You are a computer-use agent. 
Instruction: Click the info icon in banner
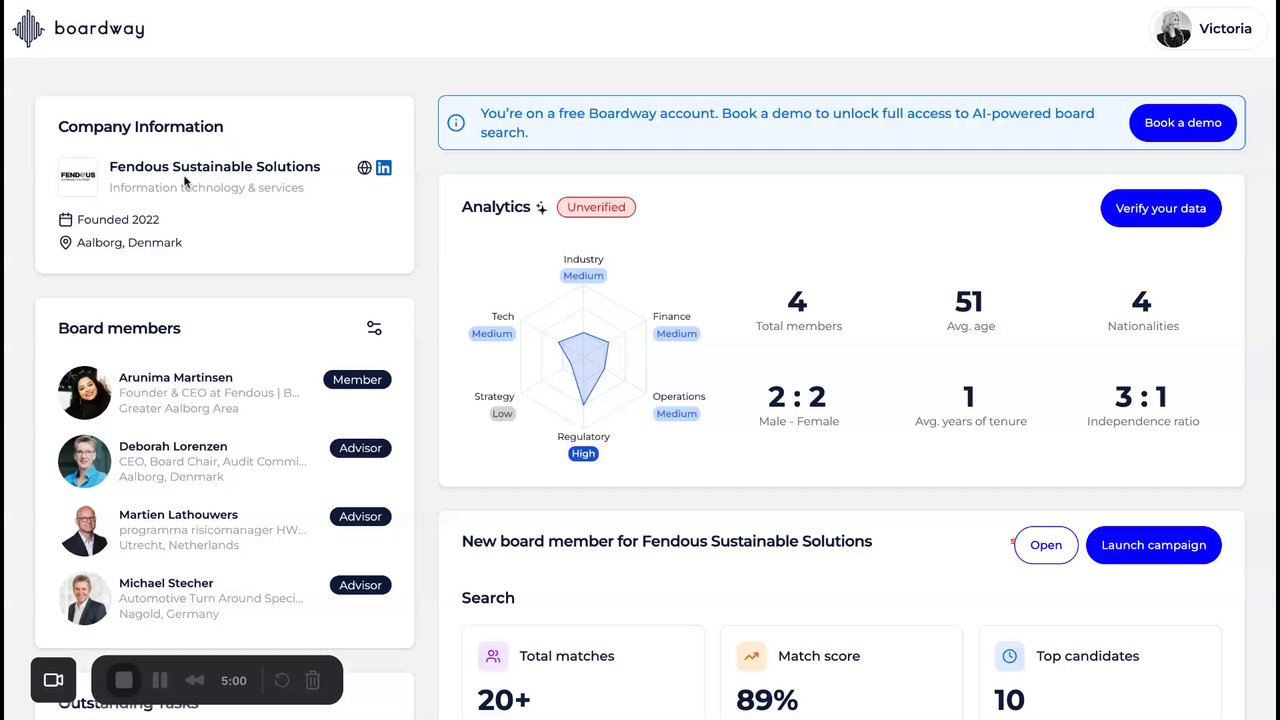coord(456,123)
